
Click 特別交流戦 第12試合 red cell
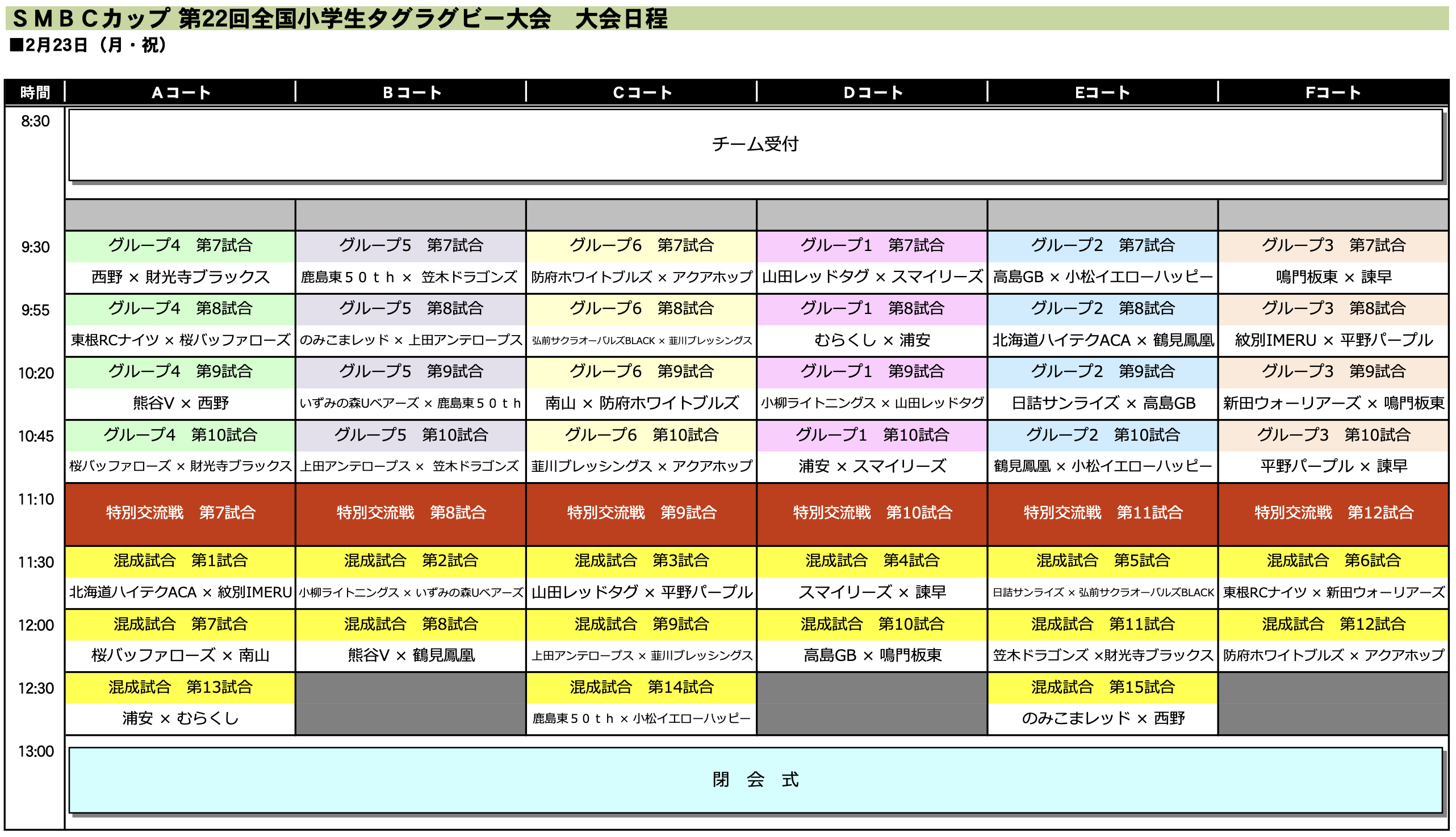point(1332,513)
